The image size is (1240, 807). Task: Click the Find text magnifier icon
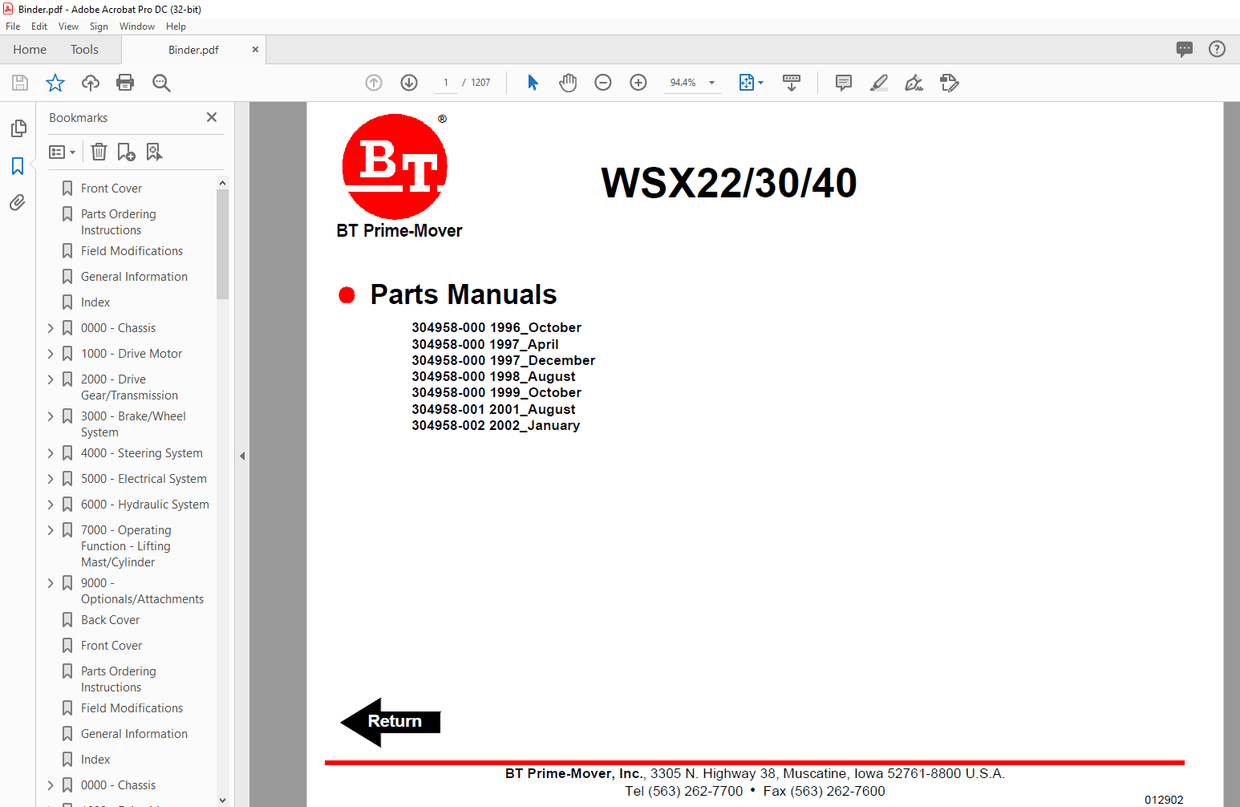click(162, 82)
